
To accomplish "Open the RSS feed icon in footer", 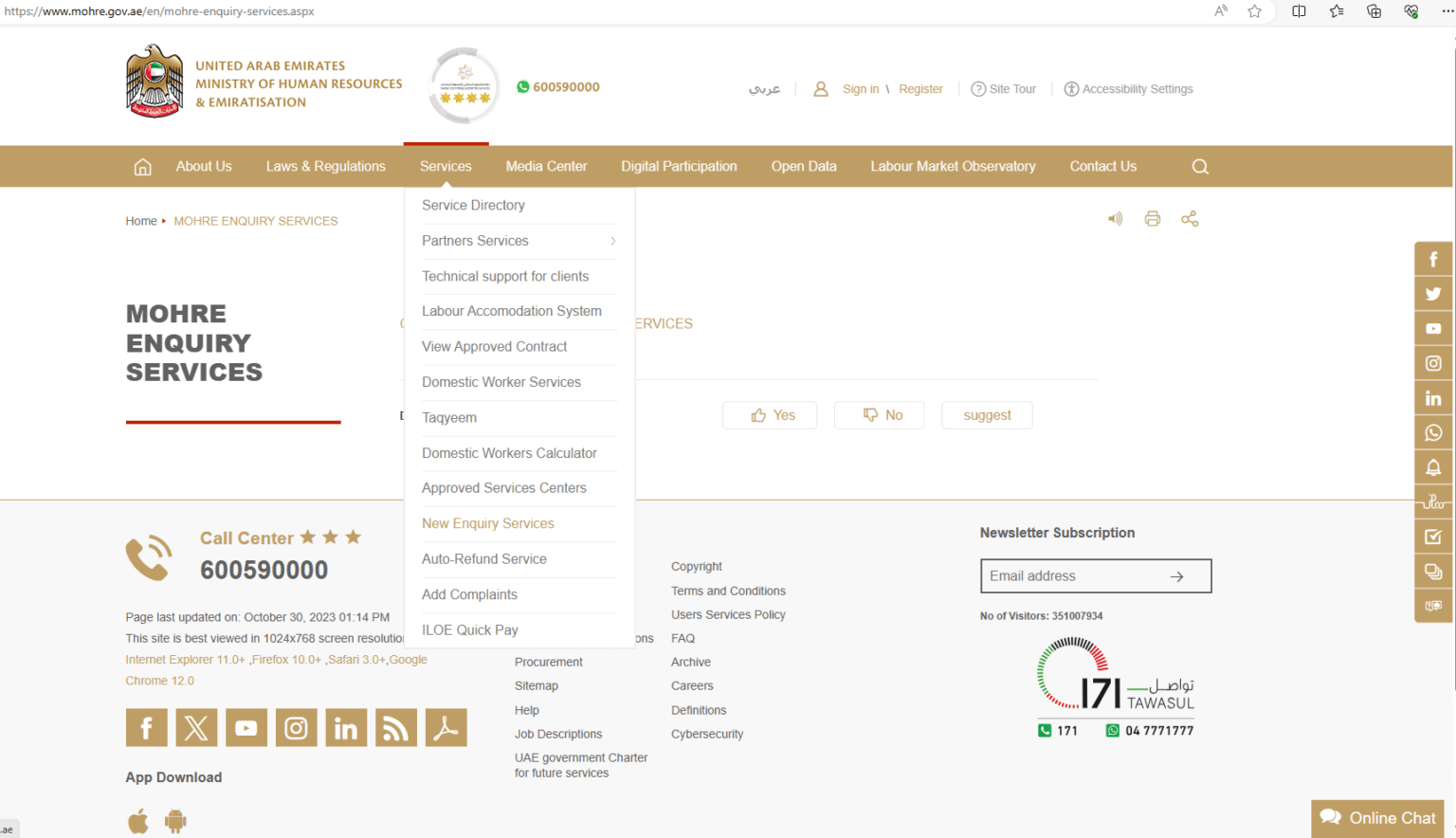I will click(x=396, y=727).
